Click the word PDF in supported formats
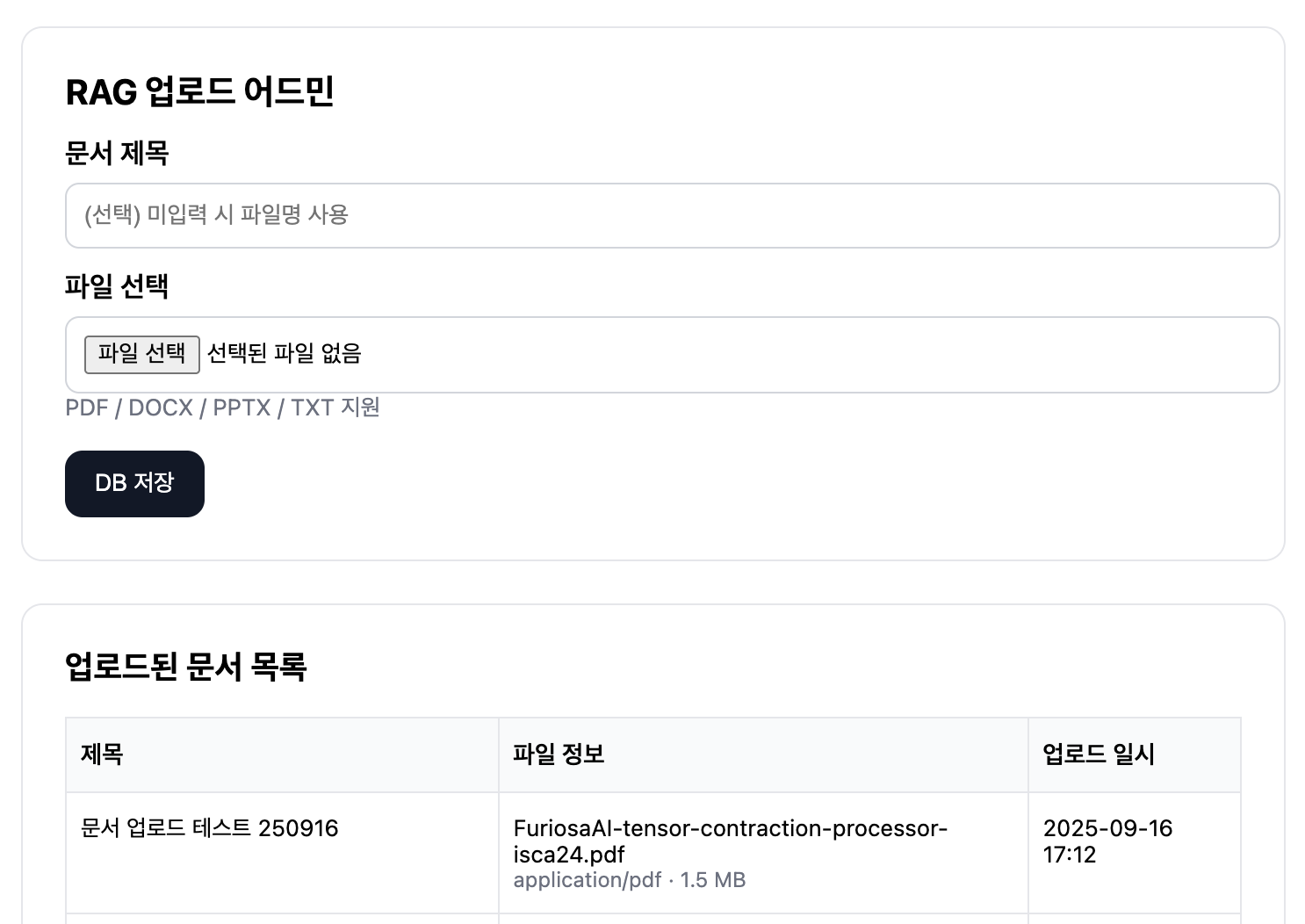This screenshot has height=924, width=1305. [x=87, y=408]
